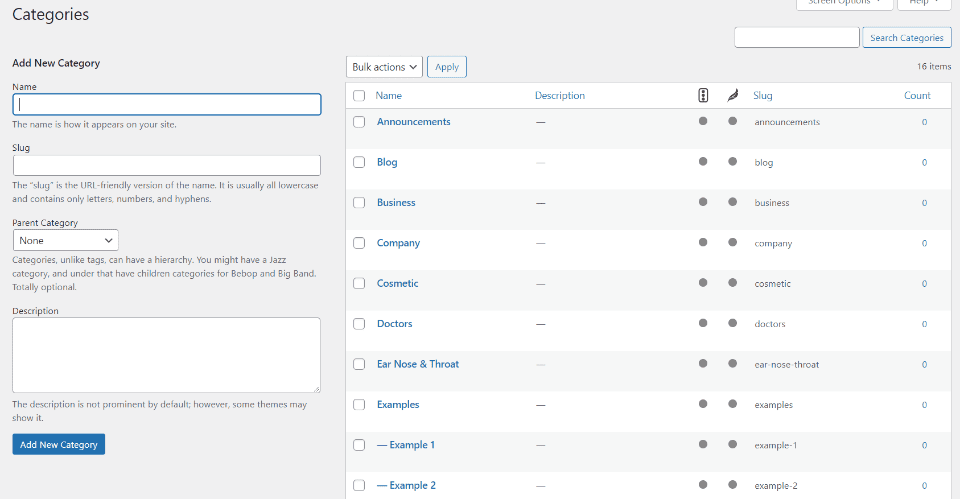Open the Ear Nose & Throat category link
This screenshot has height=499, width=960.
pos(418,364)
